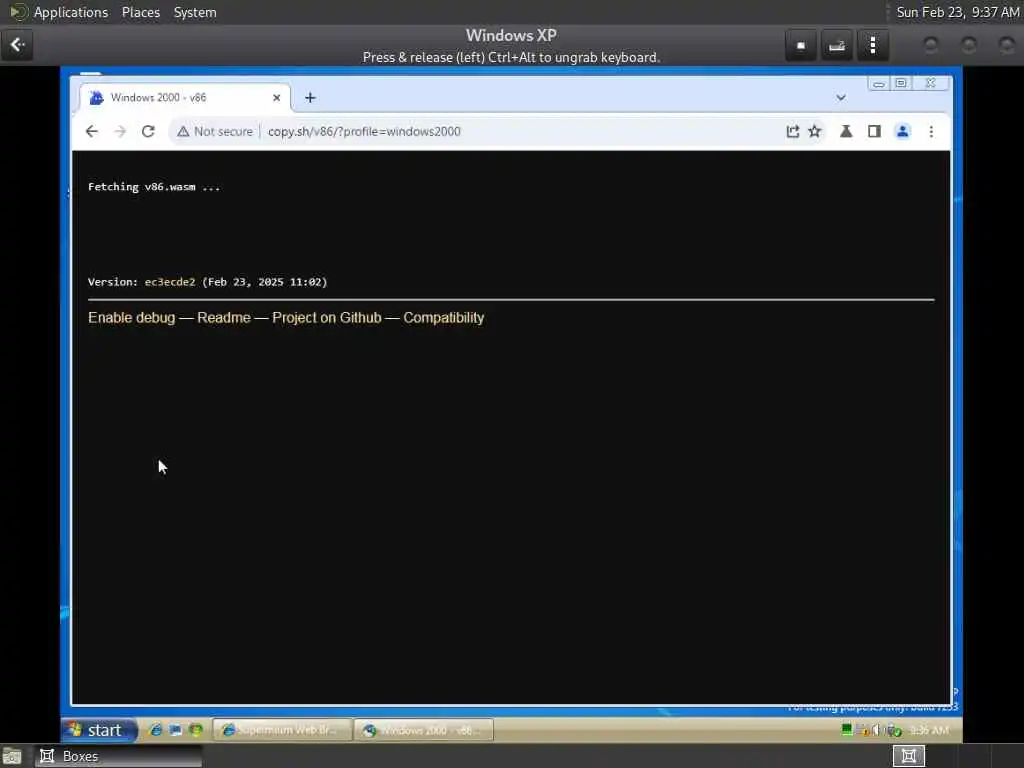Screen dimensions: 1024x768
Task: Reload the v86 page
Action: tap(148, 131)
